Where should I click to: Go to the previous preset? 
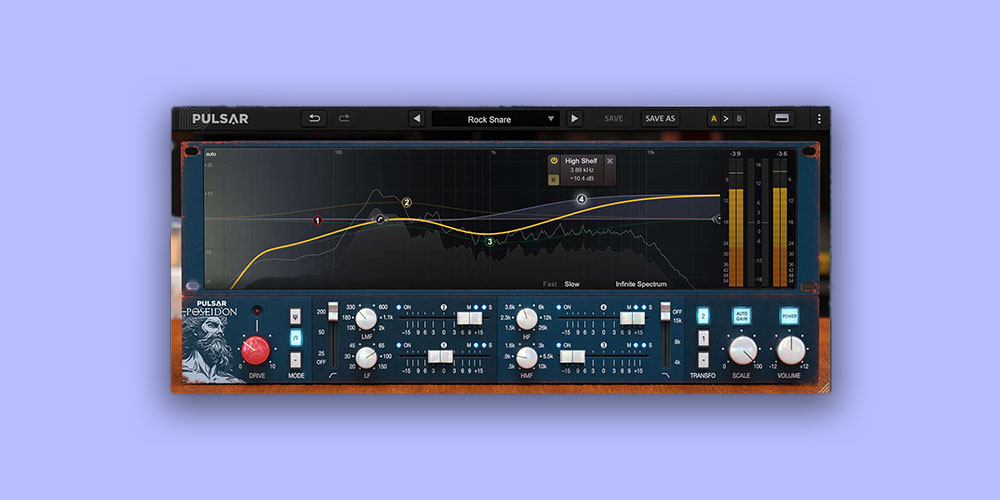pyautogui.click(x=417, y=119)
